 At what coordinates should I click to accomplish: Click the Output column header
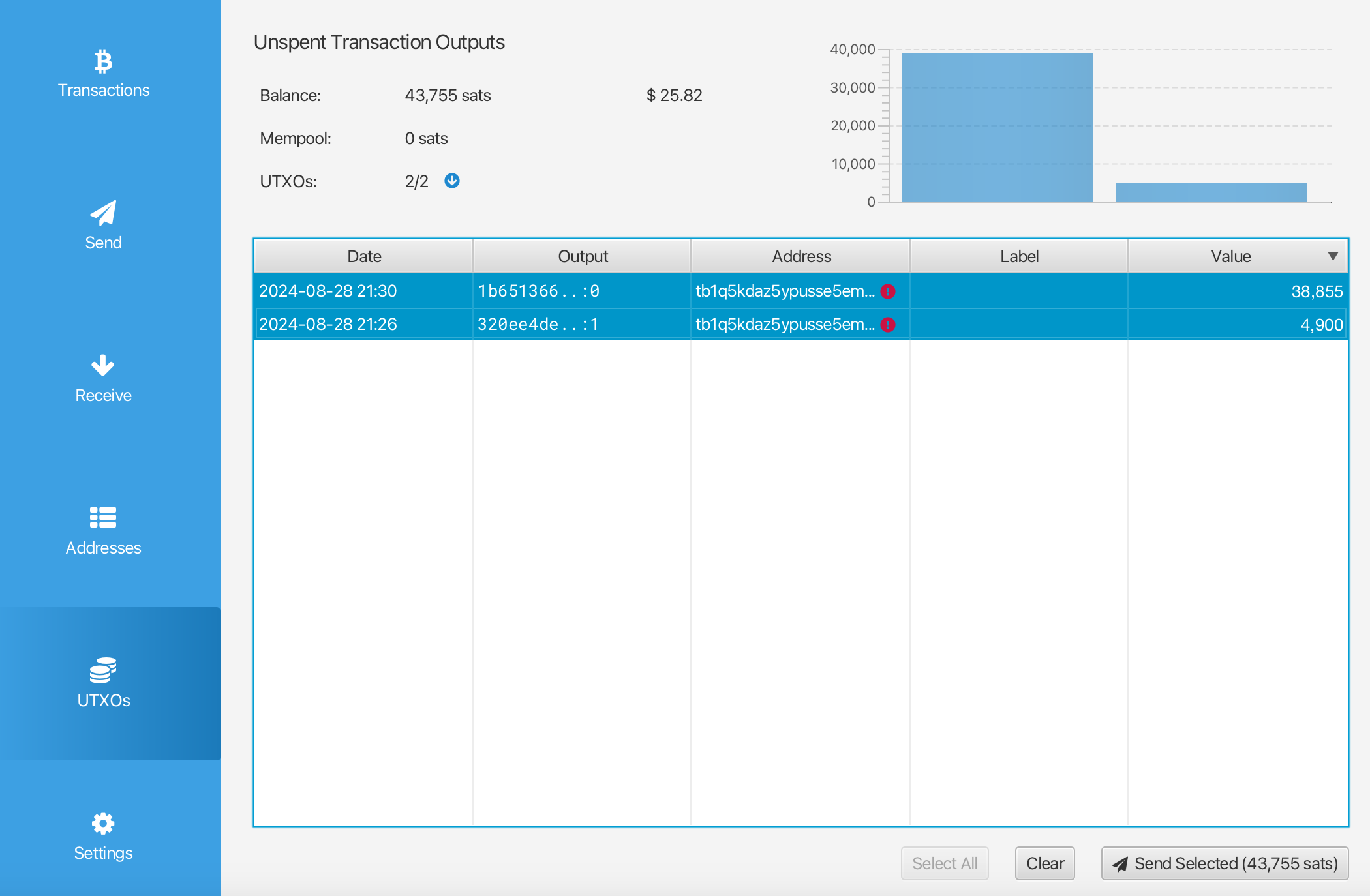click(583, 256)
